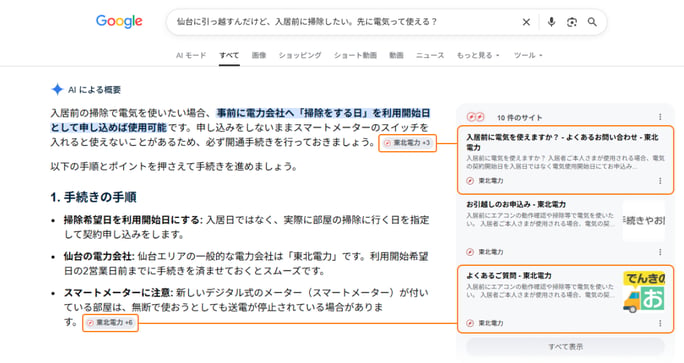Select the すべて tab
This screenshot has height=363, width=684.
tap(229, 55)
